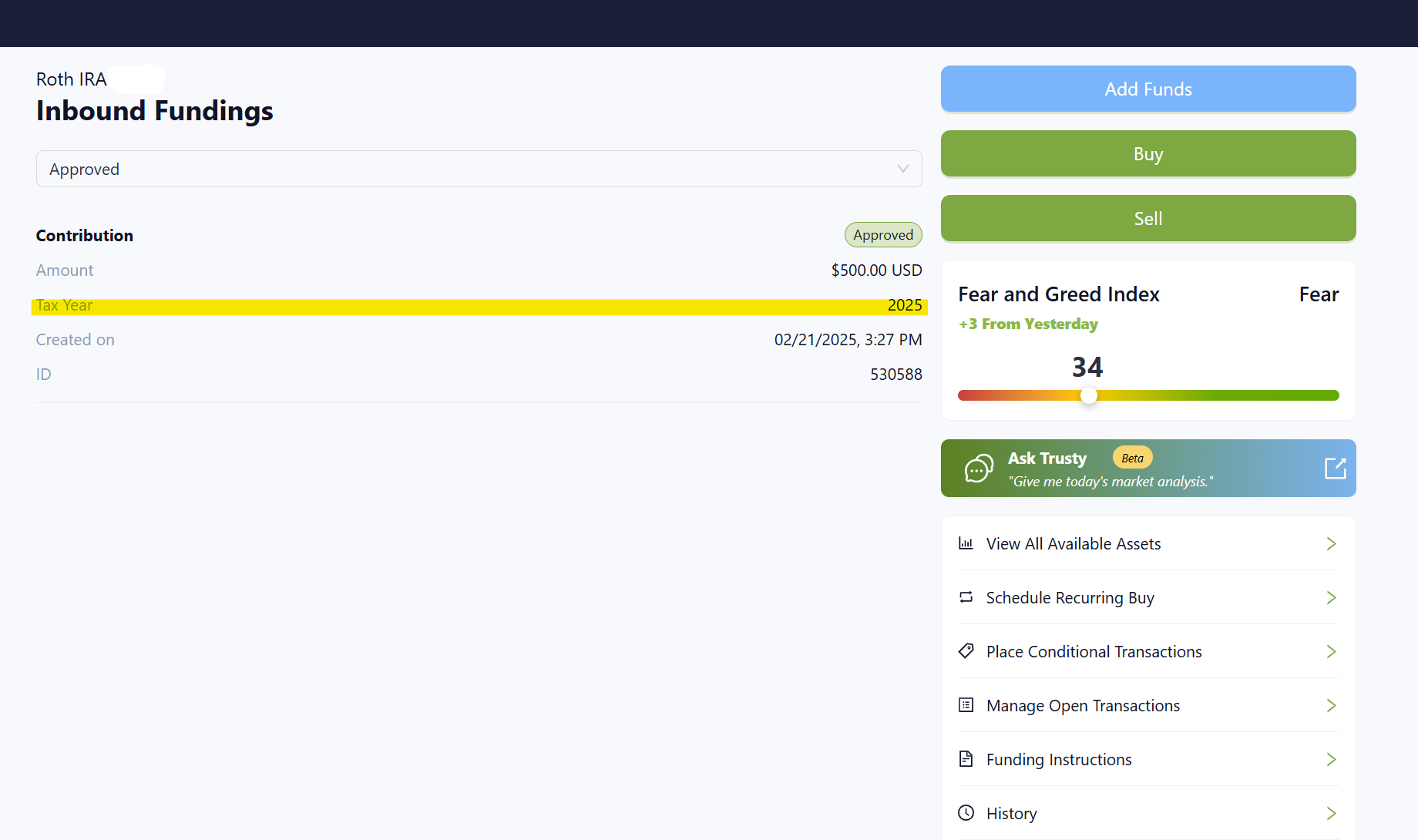Click the tag icon for Conditional Transactions
The image size is (1418, 840).
pyautogui.click(x=966, y=651)
